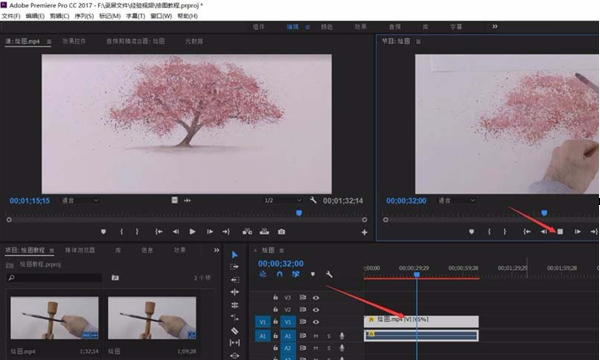The width and height of the screenshot is (600, 360).
Task: Open the Project panel menu icon
Action: [x=52, y=251]
